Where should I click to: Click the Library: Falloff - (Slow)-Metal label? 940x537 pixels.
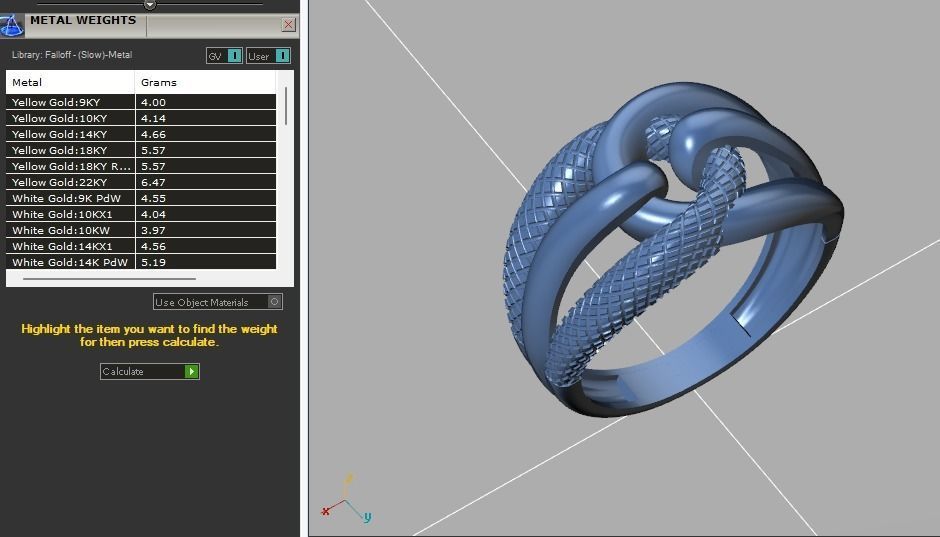point(72,55)
